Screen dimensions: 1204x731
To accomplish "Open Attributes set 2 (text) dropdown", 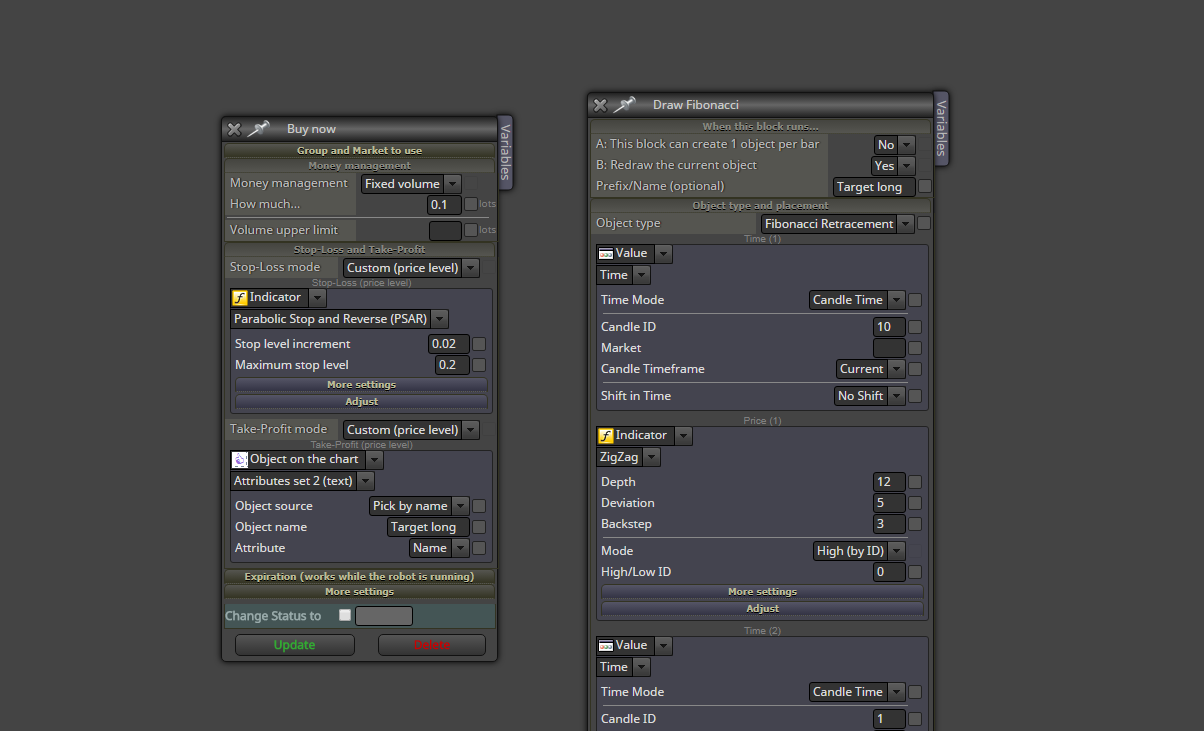I will pos(303,481).
